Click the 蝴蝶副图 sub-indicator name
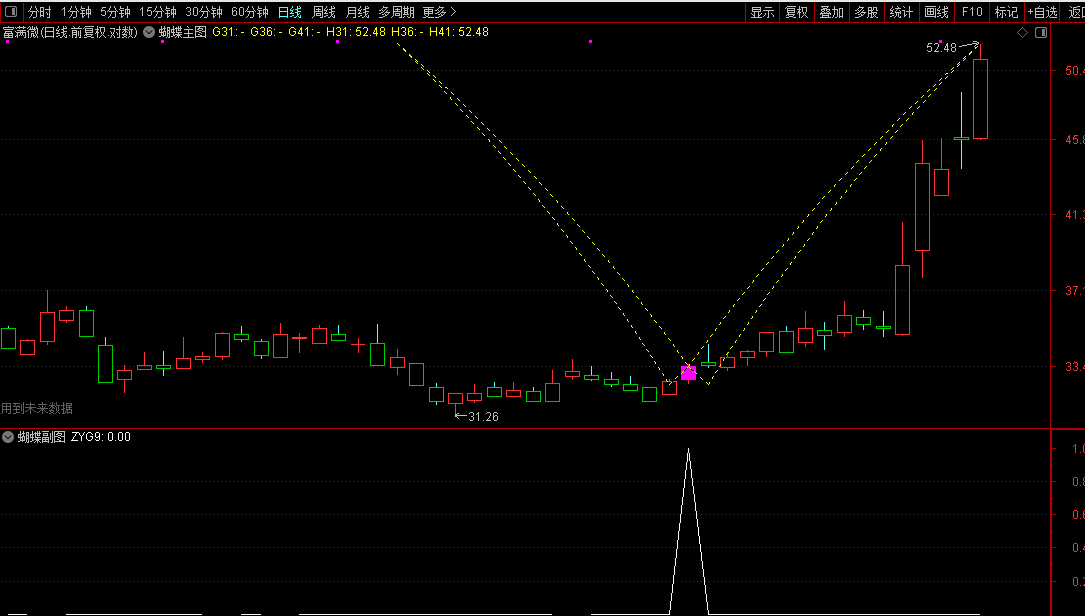The height and width of the screenshot is (616, 1085). coord(42,437)
